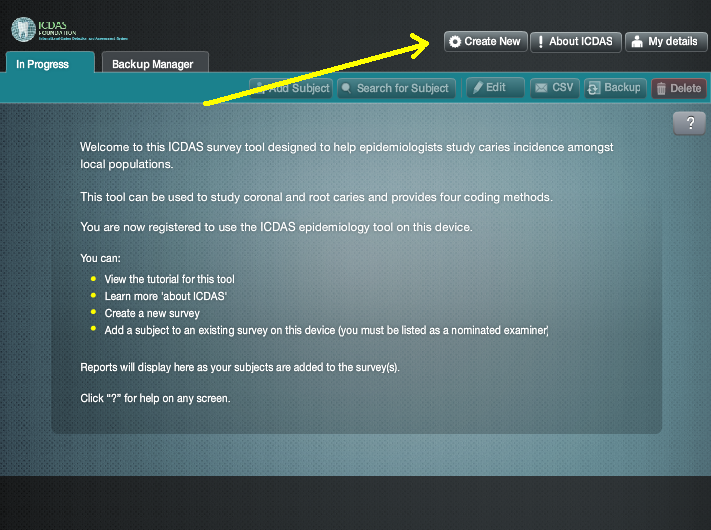The height and width of the screenshot is (530, 711).
Task: Click the Add Subject toolbar button
Action: pyautogui.click(x=291, y=88)
